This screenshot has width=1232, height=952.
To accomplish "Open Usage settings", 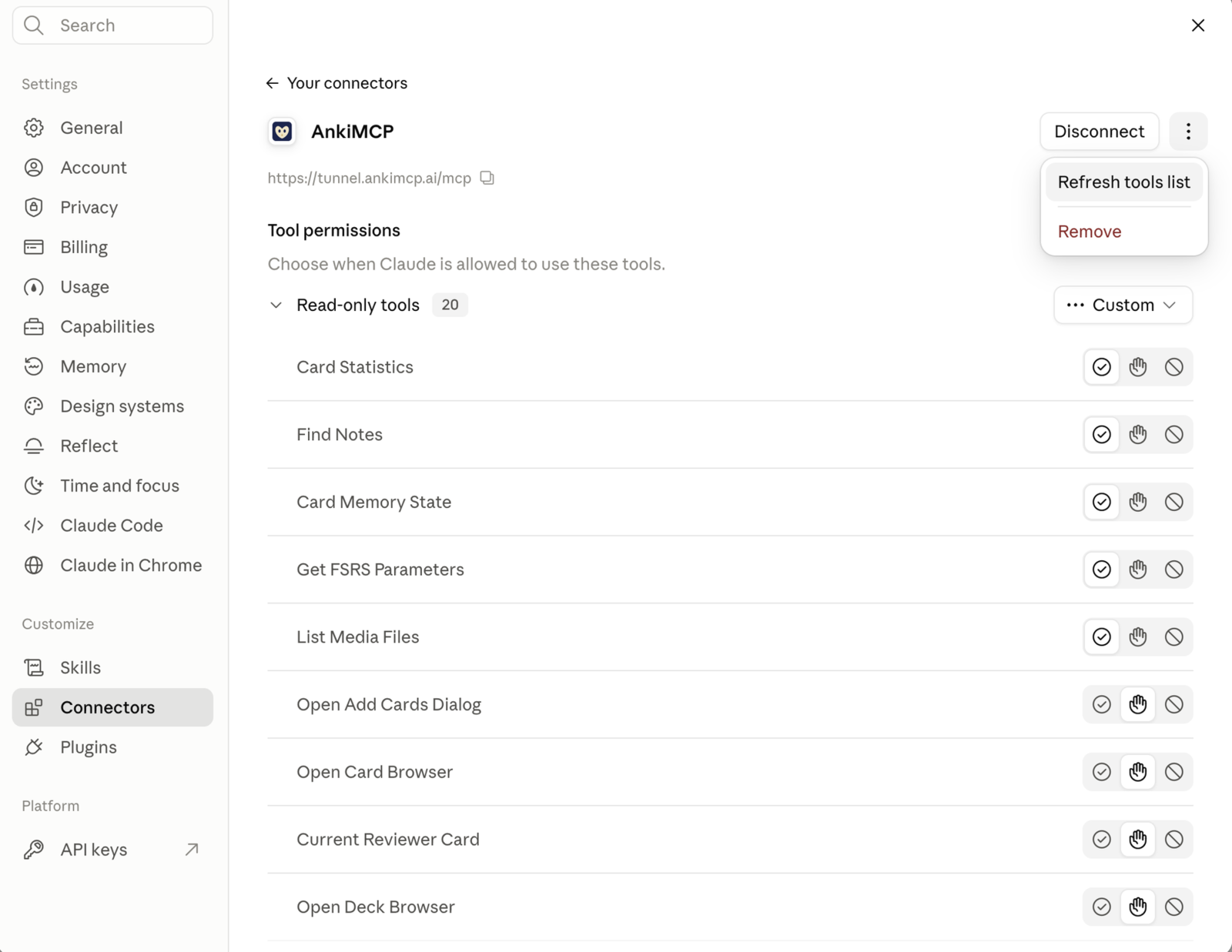I will coord(112,287).
